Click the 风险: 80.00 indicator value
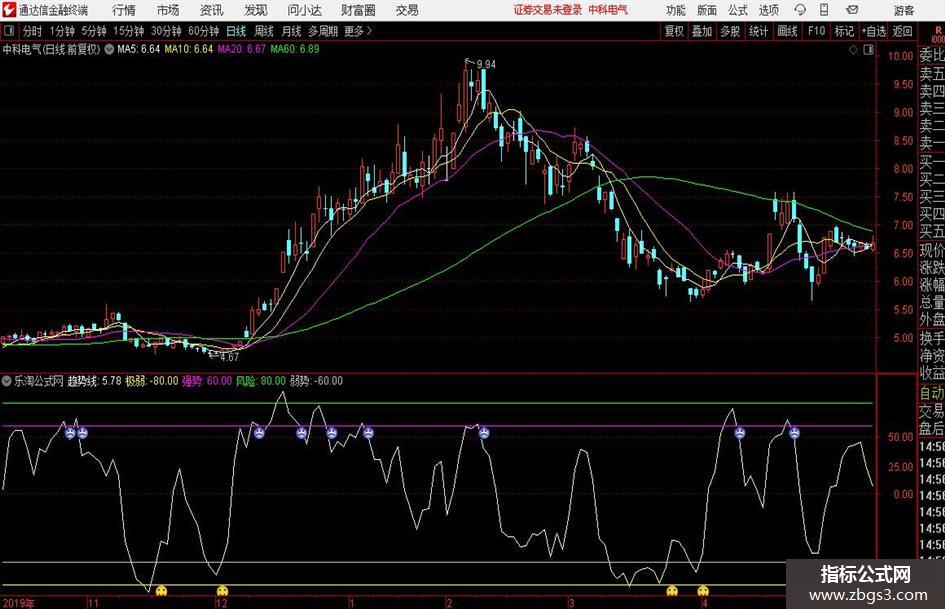The image size is (945, 609). (260, 381)
